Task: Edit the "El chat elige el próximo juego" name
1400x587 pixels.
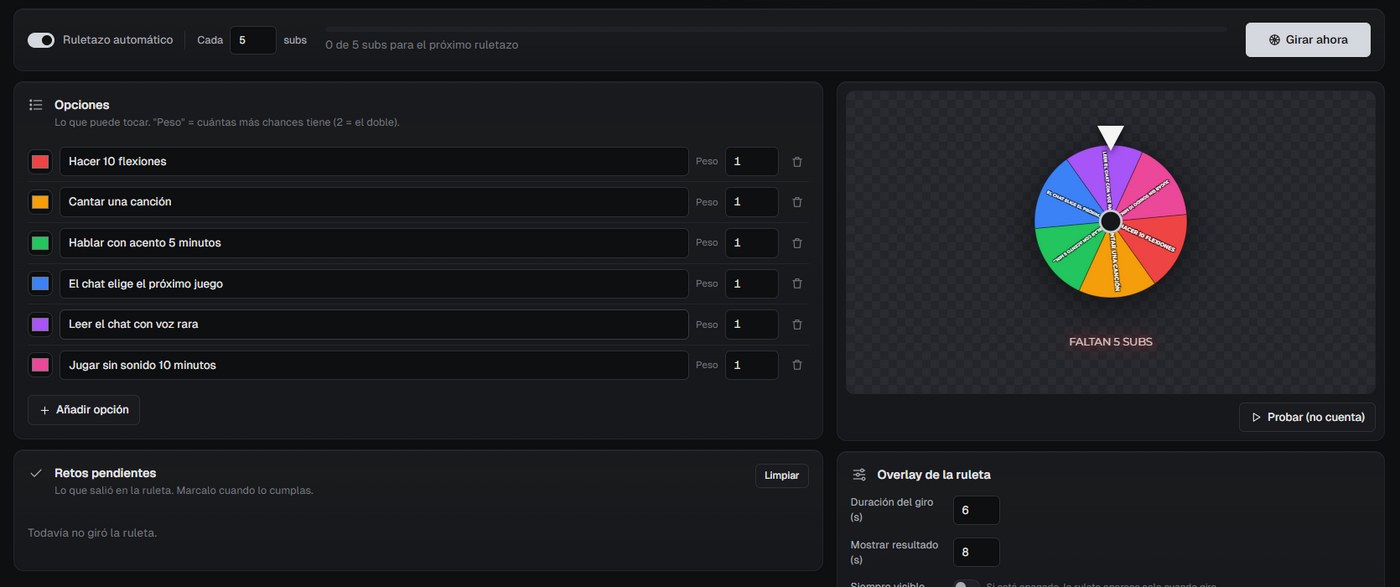Action: [374, 284]
